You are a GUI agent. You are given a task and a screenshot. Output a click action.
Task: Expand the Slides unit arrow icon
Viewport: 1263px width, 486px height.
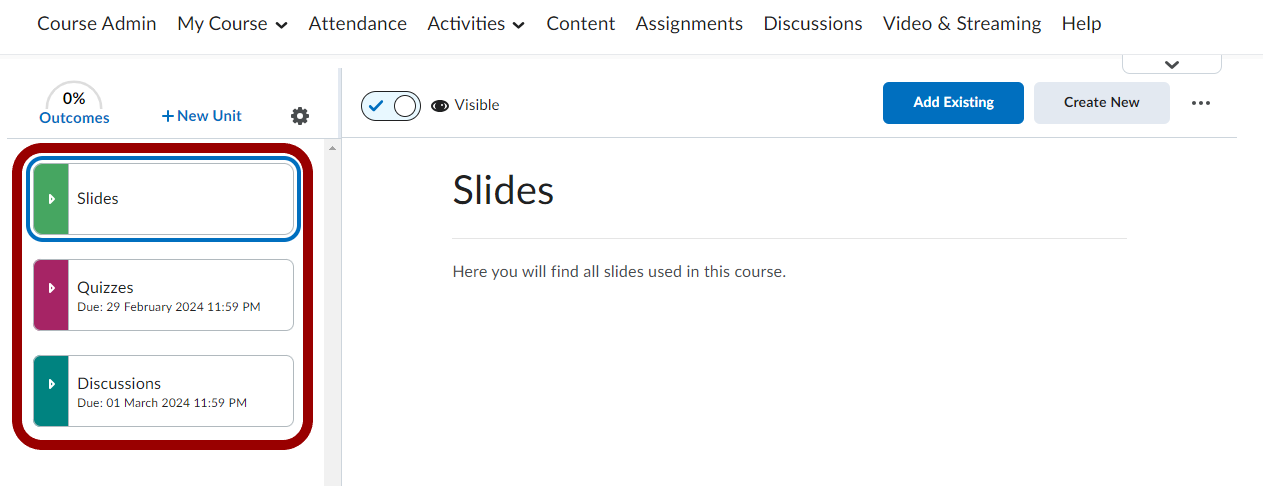(51, 199)
